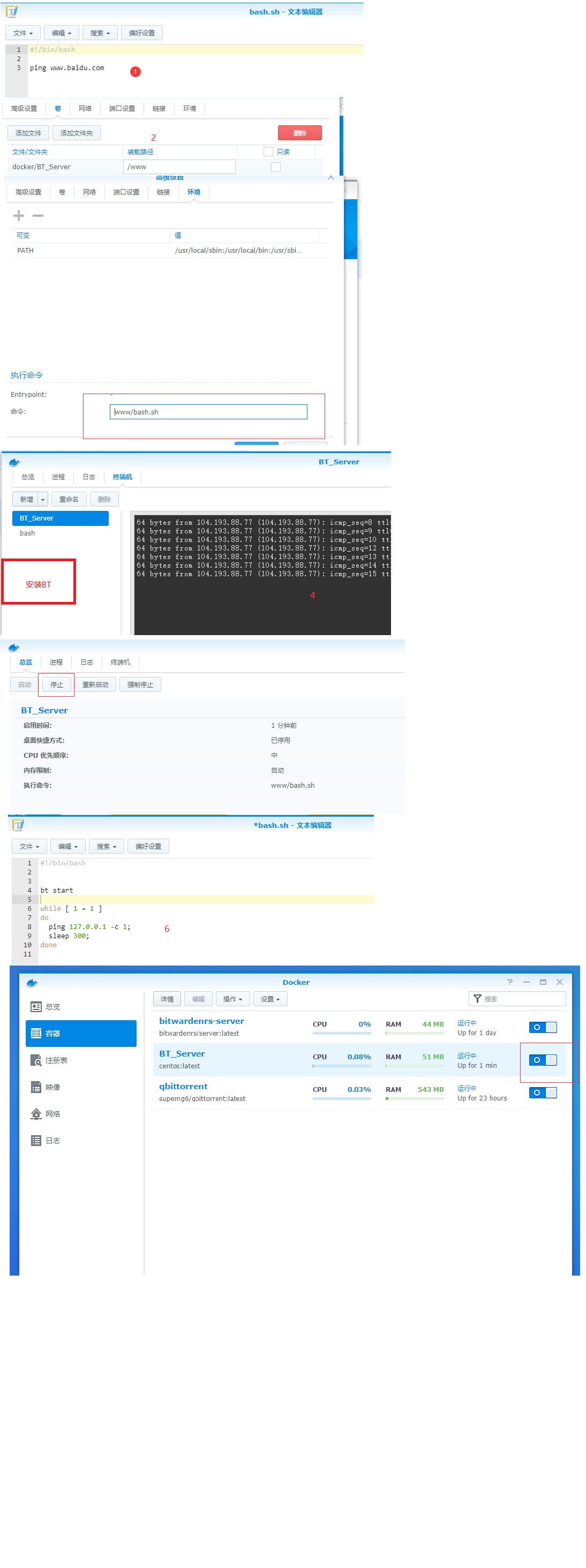Click the 强制停止 button
This screenshot has height=1568, width=586.
click(x=140, y=685)
